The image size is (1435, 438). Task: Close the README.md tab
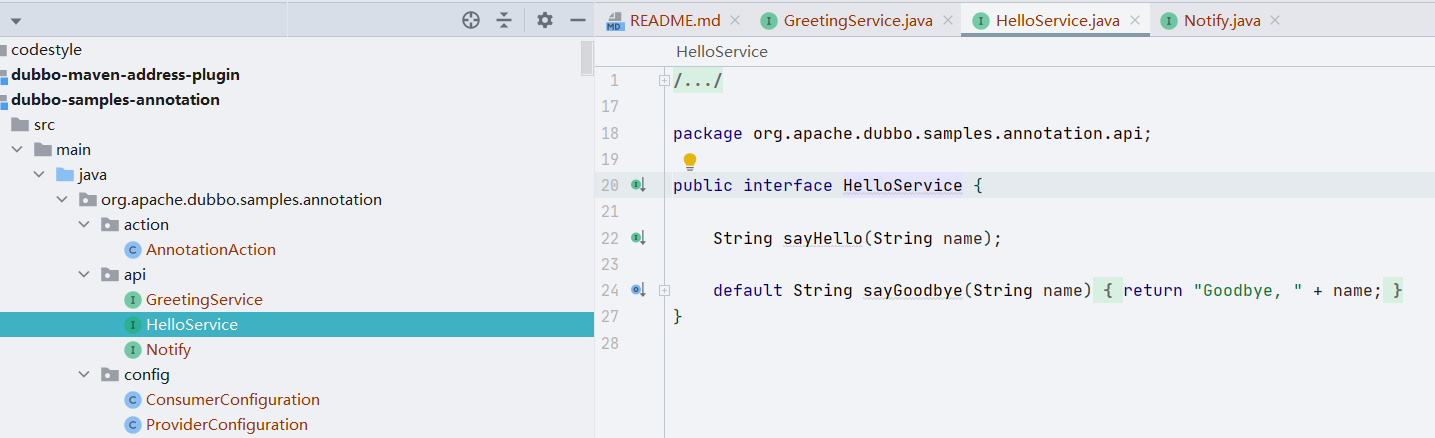point(736,20)
